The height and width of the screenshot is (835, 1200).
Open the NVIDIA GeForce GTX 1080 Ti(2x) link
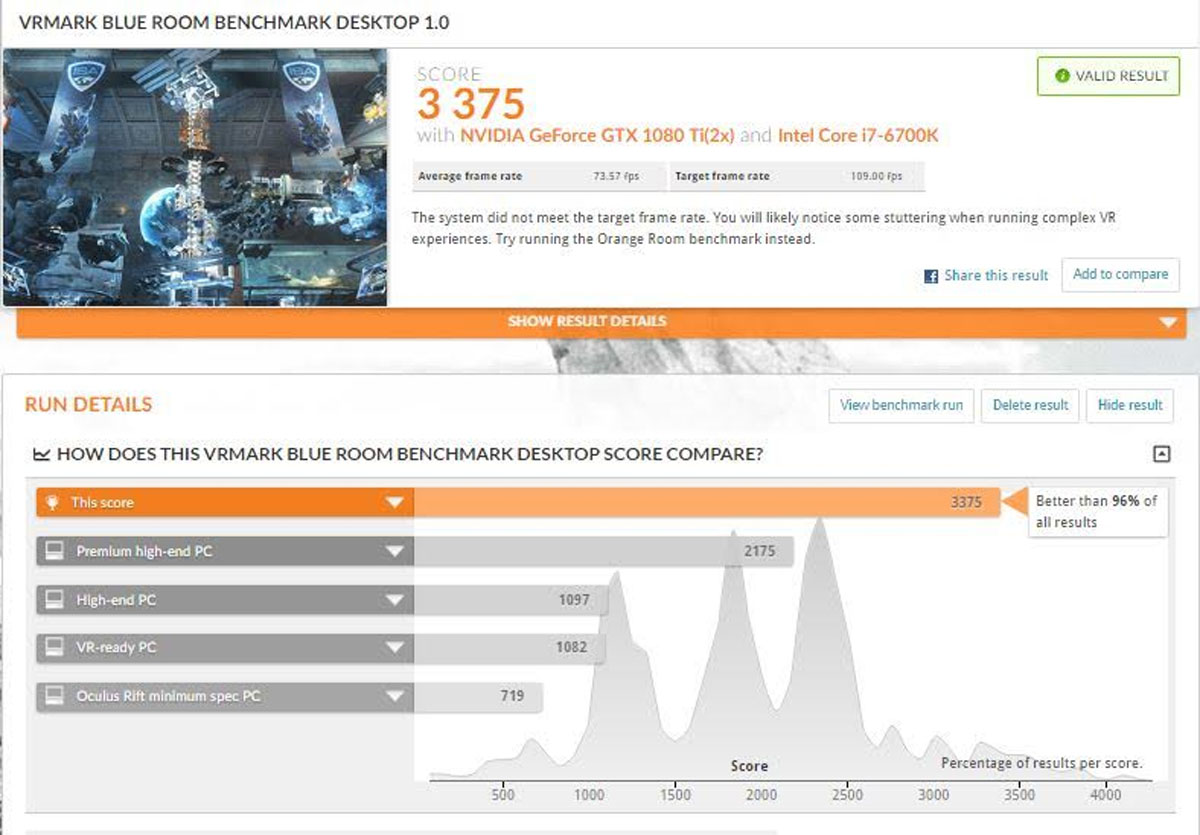coord(598,136)
